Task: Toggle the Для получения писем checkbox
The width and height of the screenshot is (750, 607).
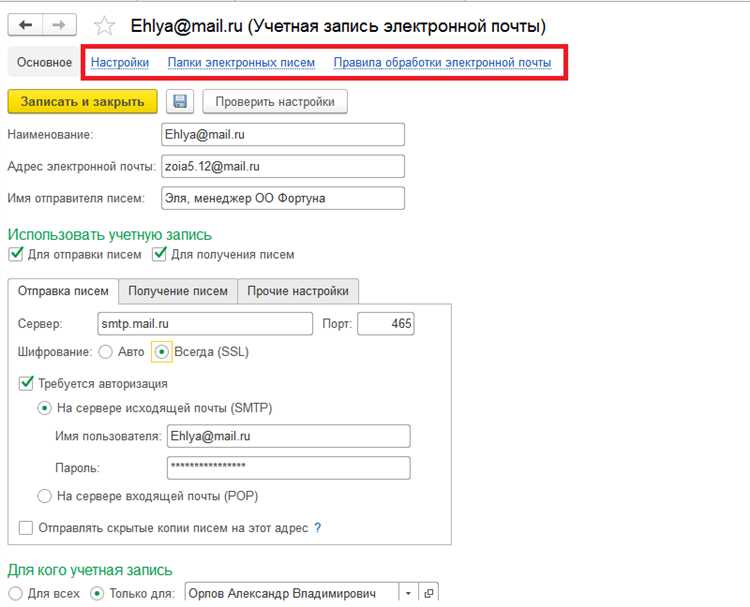Action: point(159,254)
